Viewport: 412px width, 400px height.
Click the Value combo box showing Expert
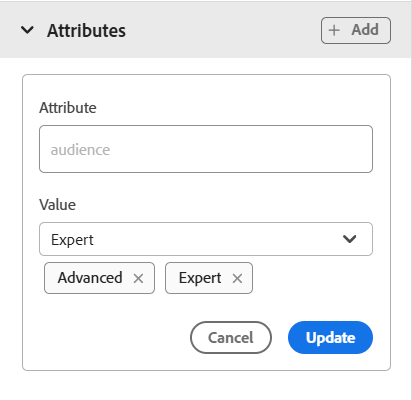click(x=206, y=239)
